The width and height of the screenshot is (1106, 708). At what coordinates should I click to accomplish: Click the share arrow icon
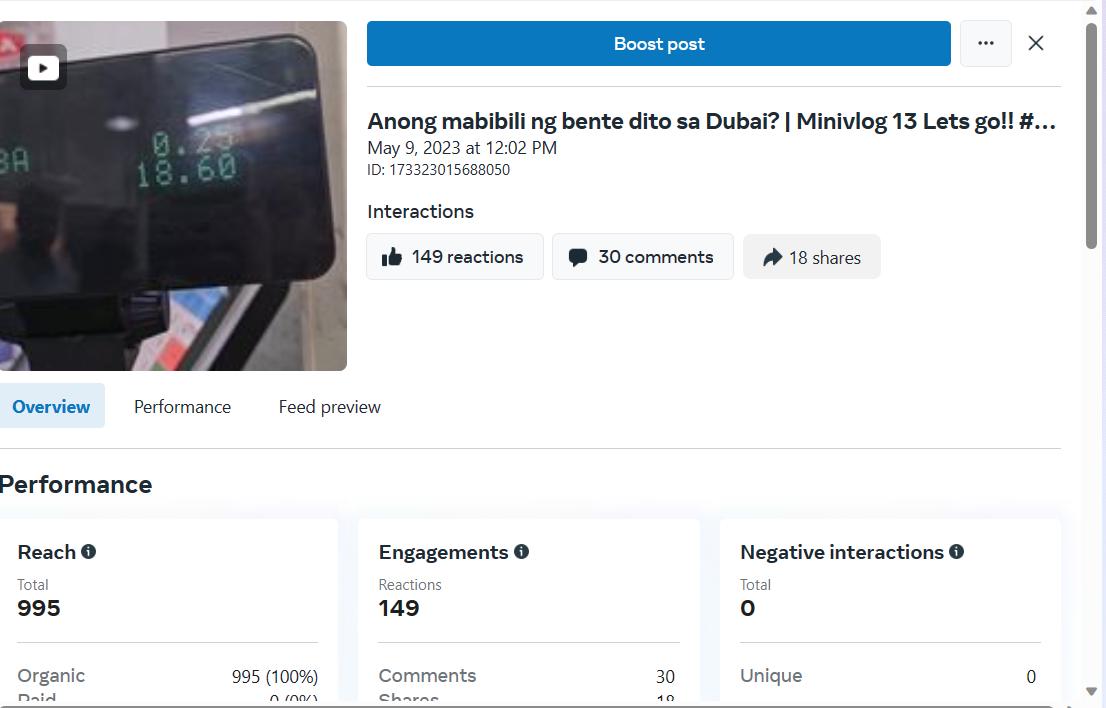772,257
